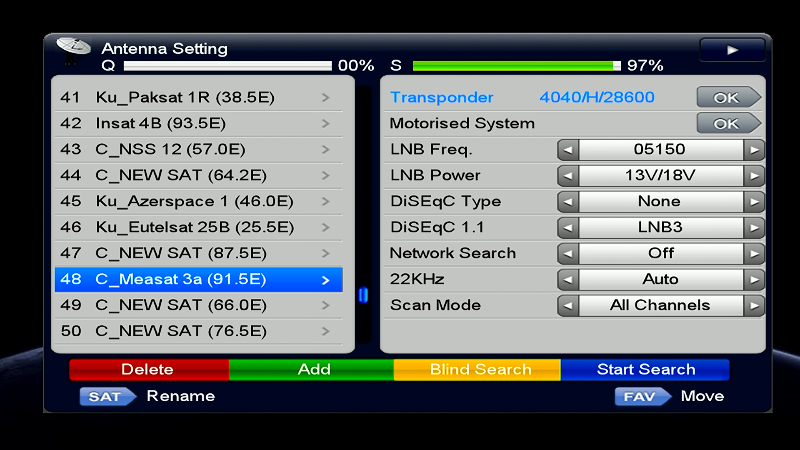Click the blue FAV tag icon

point(642,396)
